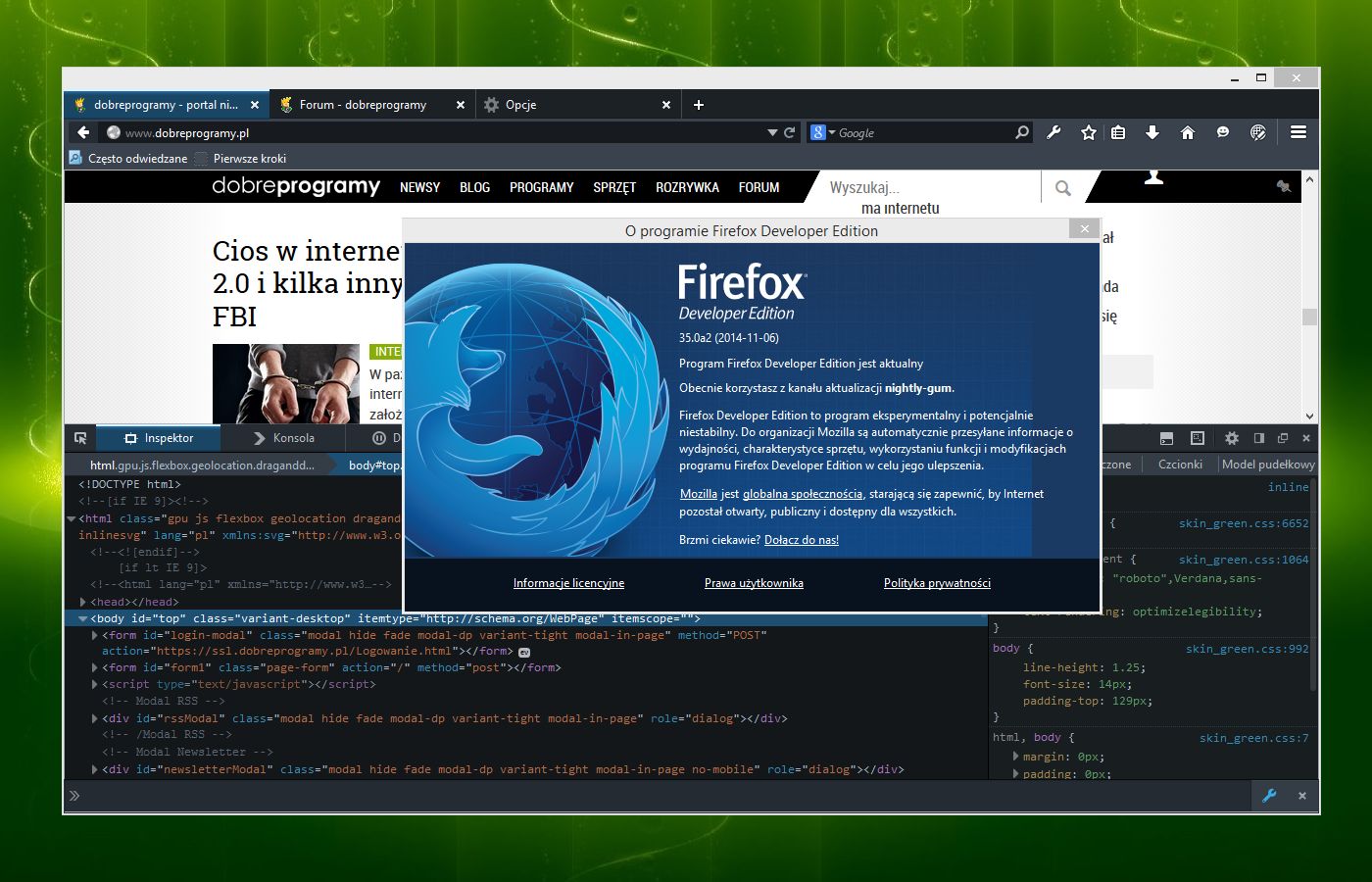Open FORUM in the site navigation

[759, 187]
